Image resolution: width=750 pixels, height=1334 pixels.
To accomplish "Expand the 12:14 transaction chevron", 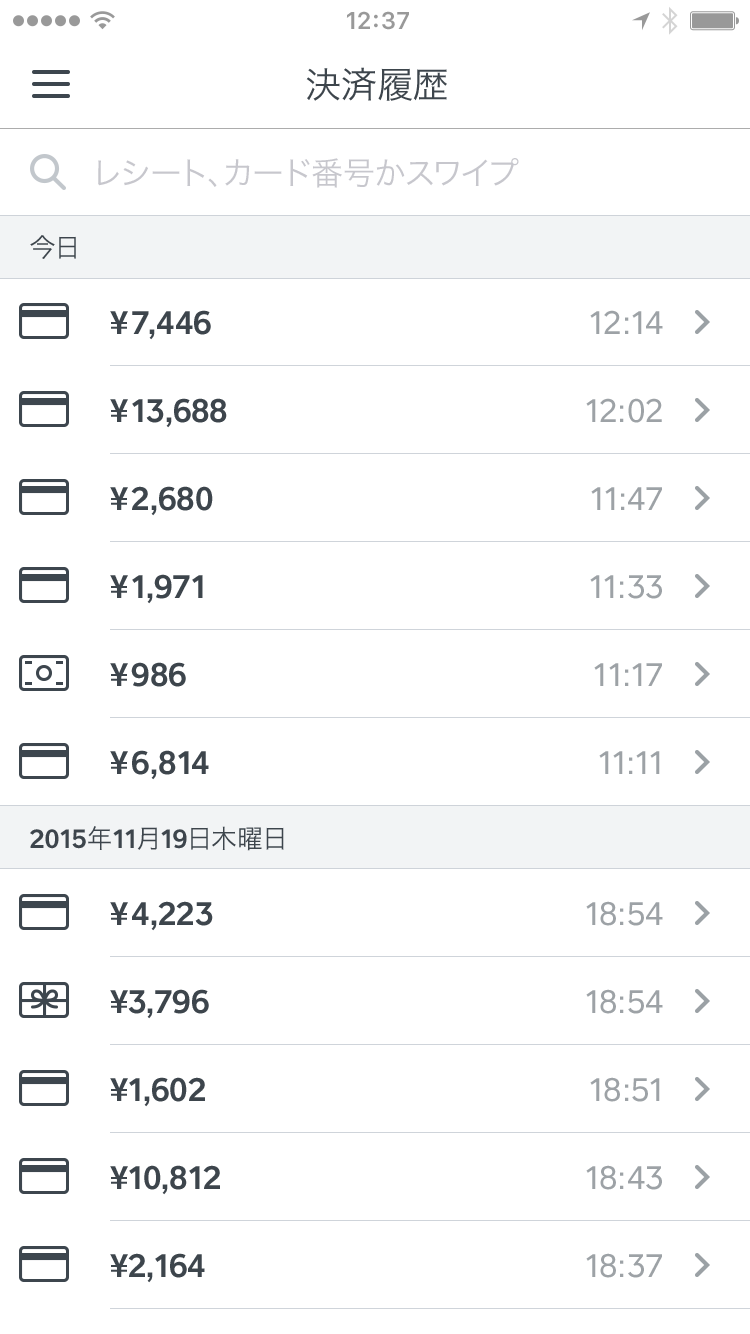I will click(702, 322).
